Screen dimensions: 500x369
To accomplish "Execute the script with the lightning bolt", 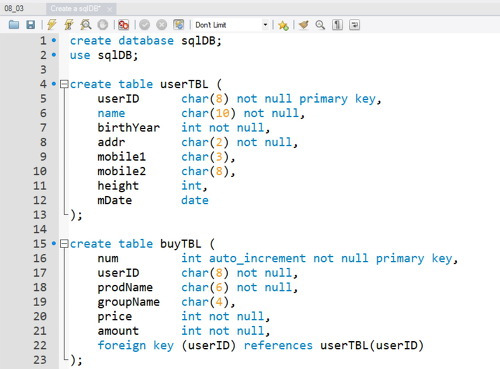I will click(x=52, y=25).
